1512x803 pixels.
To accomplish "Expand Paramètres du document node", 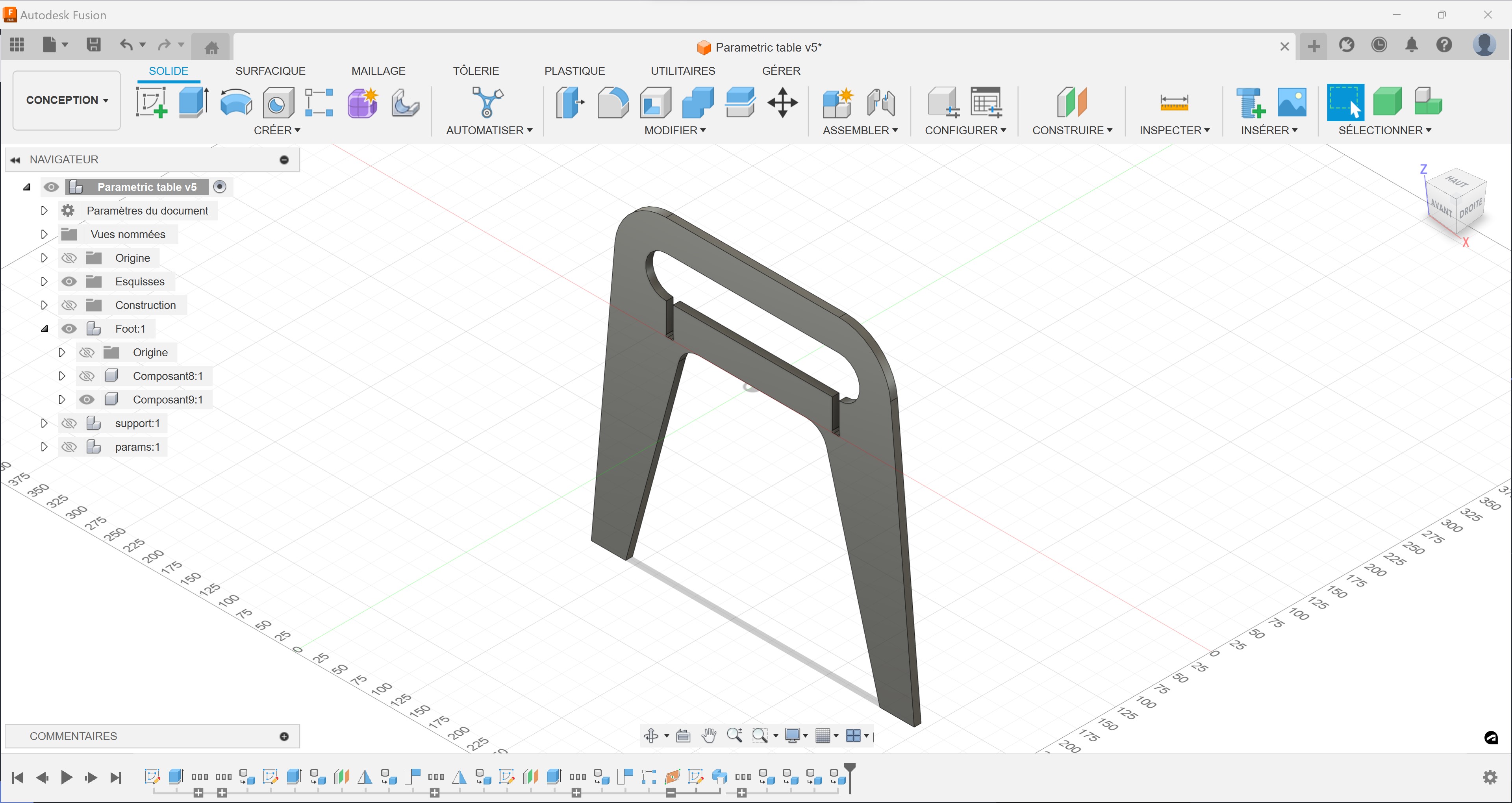I will click(x=44, y=210).
